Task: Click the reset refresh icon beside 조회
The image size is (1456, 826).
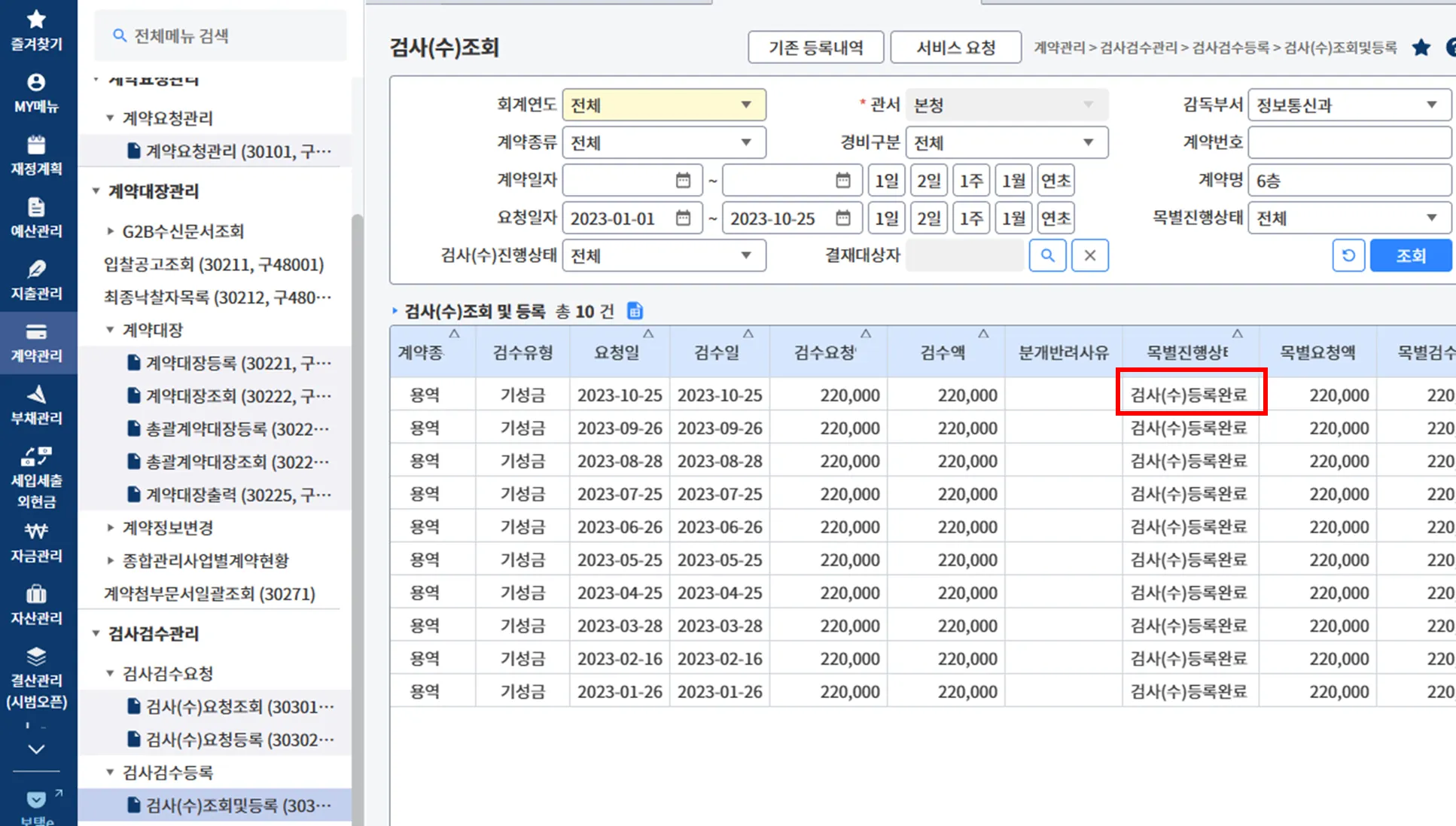Action: coord(1348,255)
